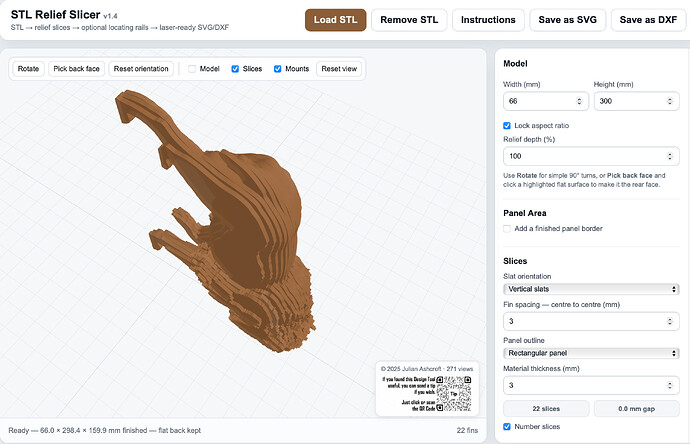Screen dimensions: 690x444
Task: Click the Relief depth (%) field
Action: pyautogui.click(x=591, y=156)
